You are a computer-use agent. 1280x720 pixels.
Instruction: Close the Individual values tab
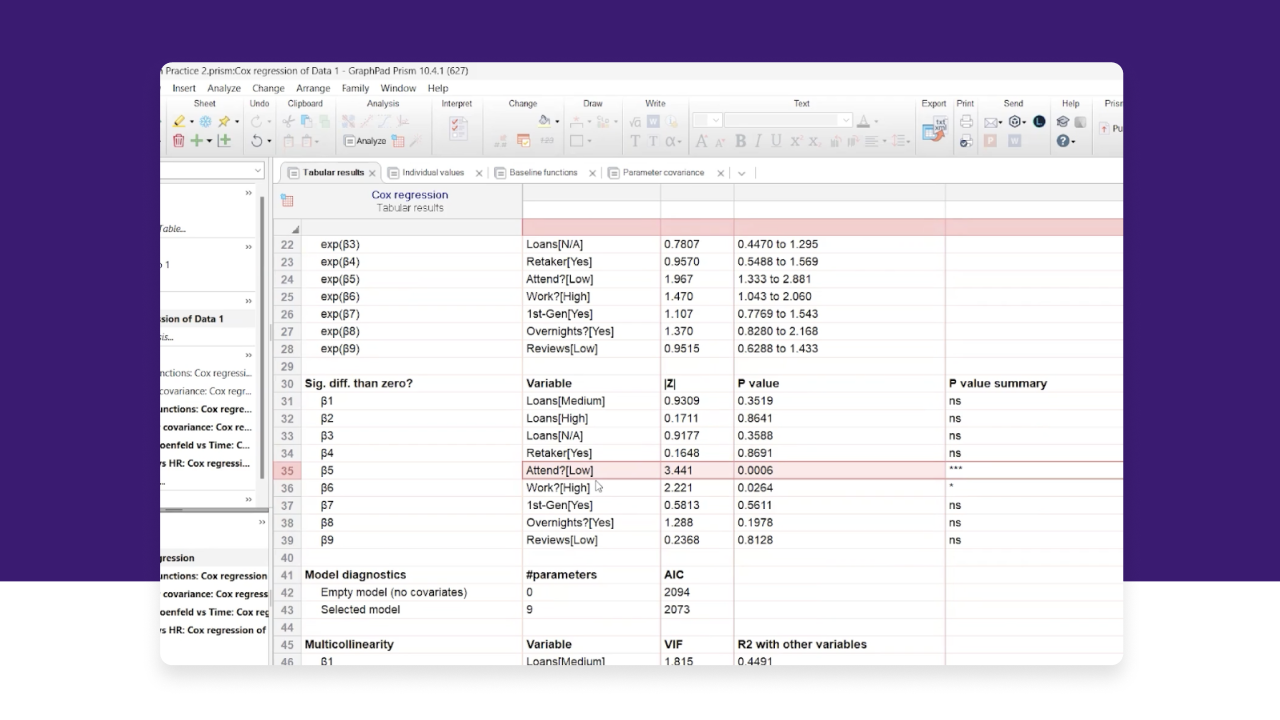[479, 173]
